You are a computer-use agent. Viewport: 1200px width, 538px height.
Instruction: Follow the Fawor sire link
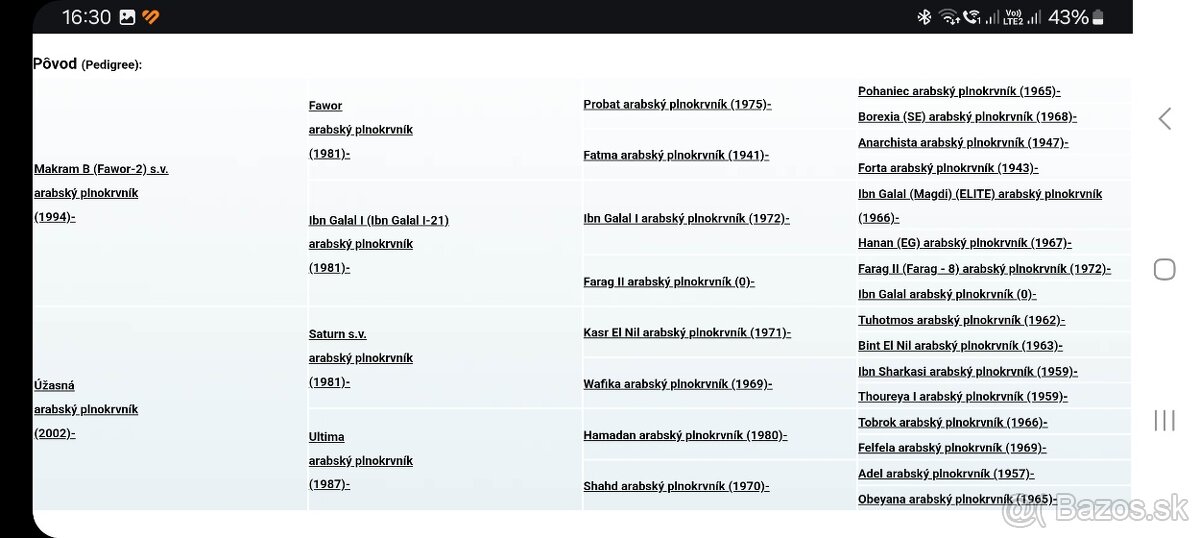[x=325, y=105]
